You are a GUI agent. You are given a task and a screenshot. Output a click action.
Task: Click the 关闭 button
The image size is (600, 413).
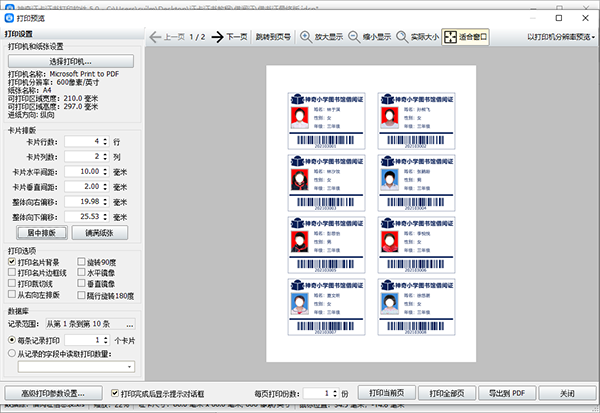pyautogui.click(x=567, y=393)
